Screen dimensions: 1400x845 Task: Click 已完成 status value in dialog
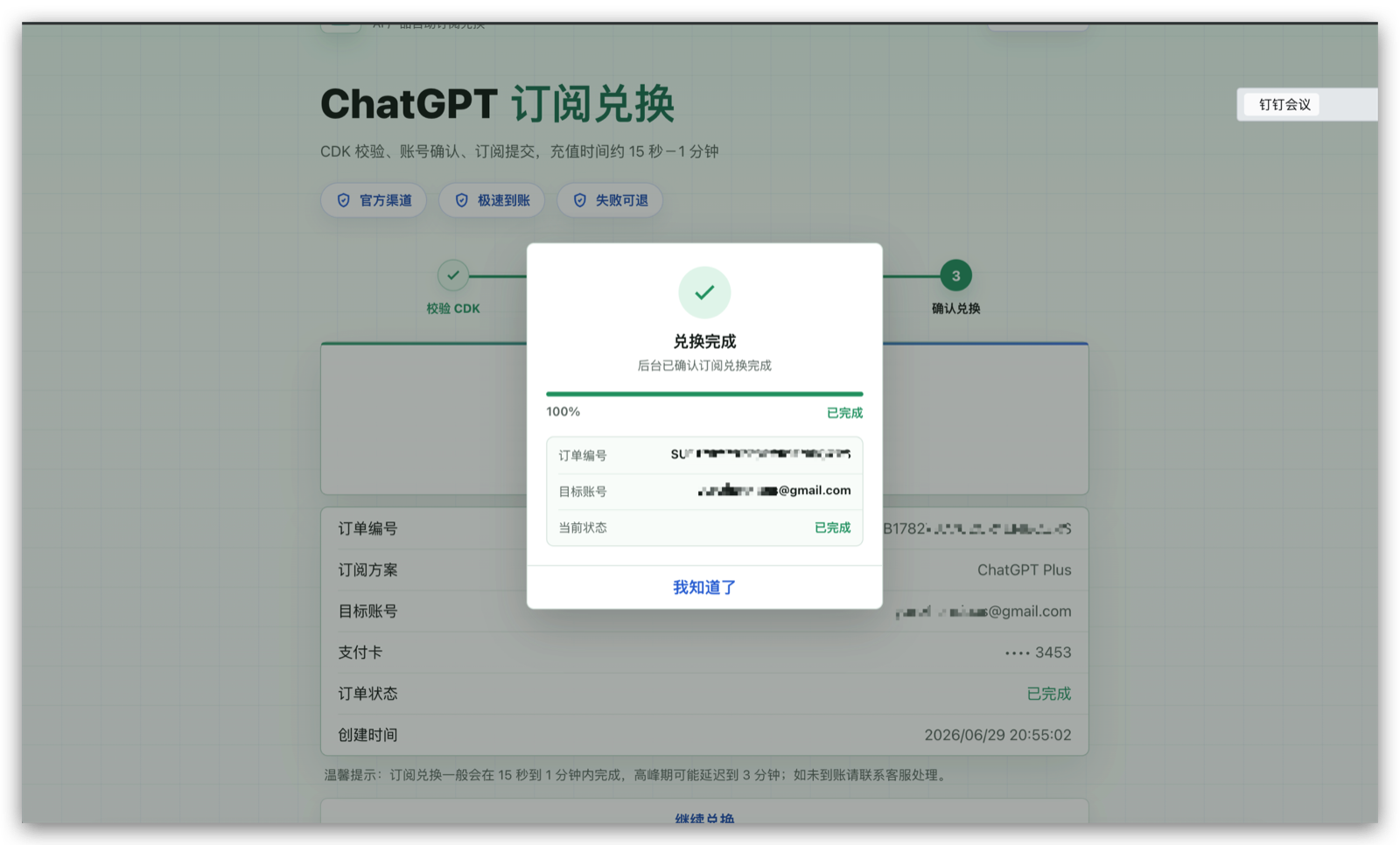pyautogui.click(x=832, y=527)
